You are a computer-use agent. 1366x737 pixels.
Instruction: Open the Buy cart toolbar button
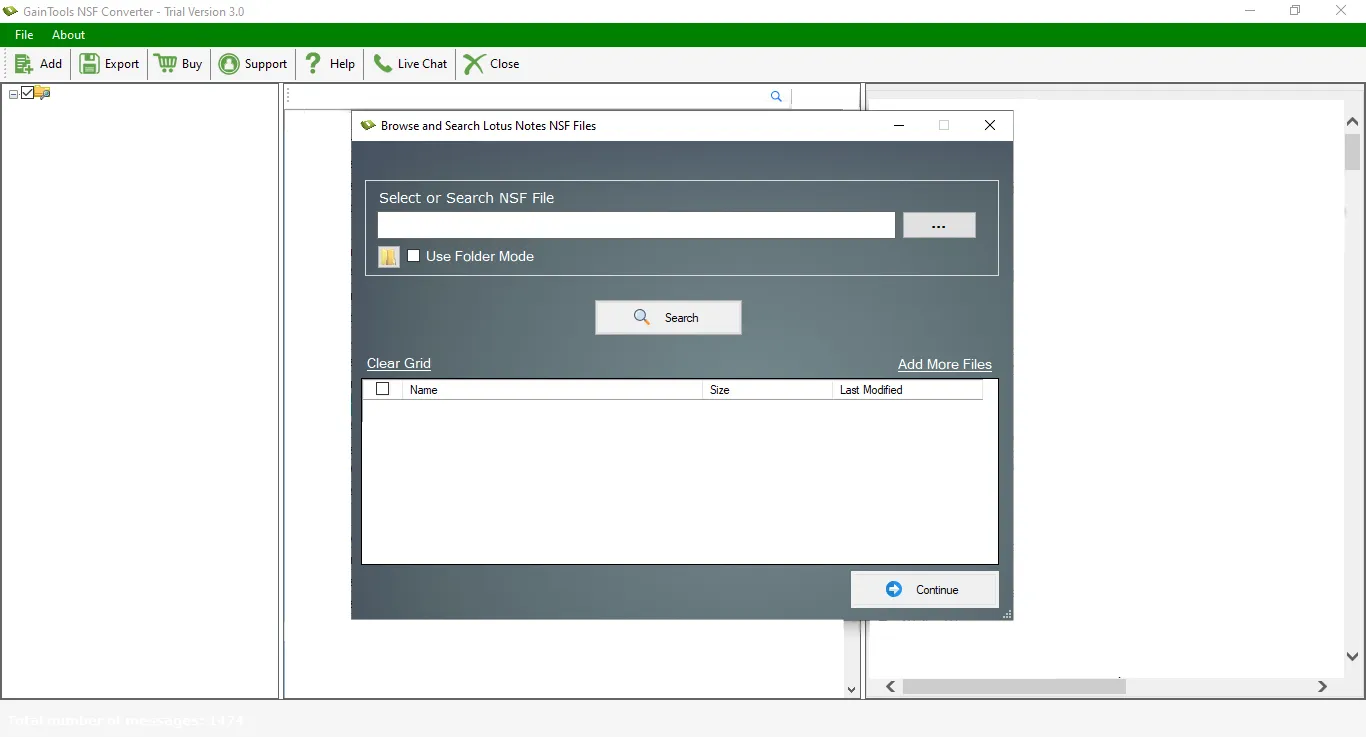click(180, 64)
